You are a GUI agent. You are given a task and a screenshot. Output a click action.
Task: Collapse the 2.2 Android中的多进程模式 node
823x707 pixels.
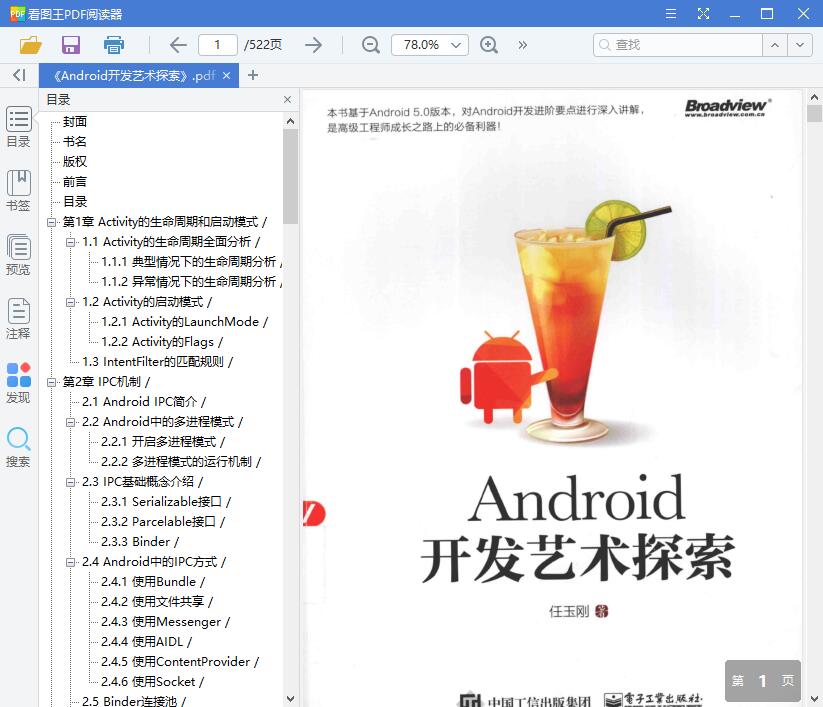click(70, 422)
